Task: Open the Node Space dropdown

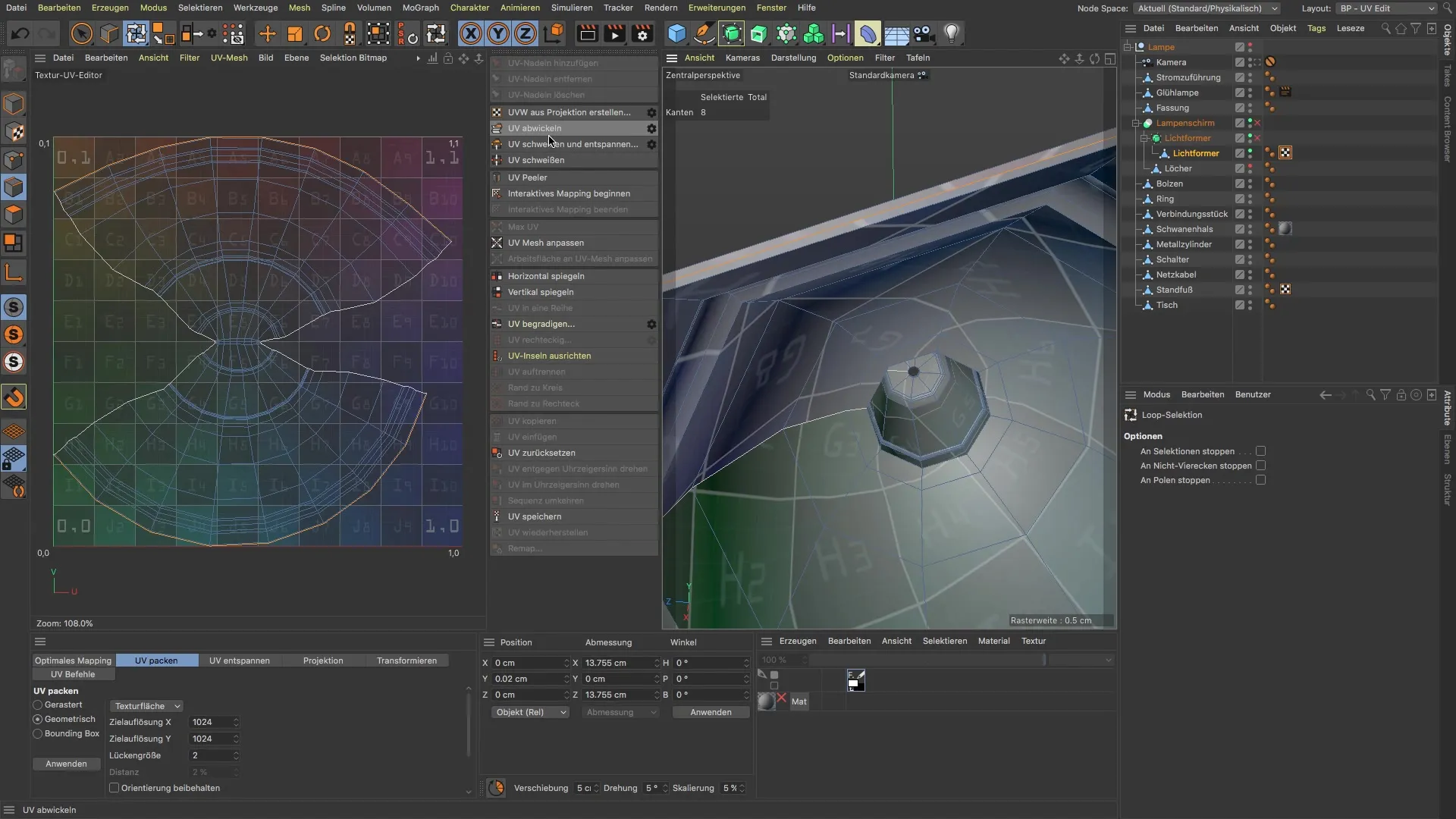Action: (1207, 8)
